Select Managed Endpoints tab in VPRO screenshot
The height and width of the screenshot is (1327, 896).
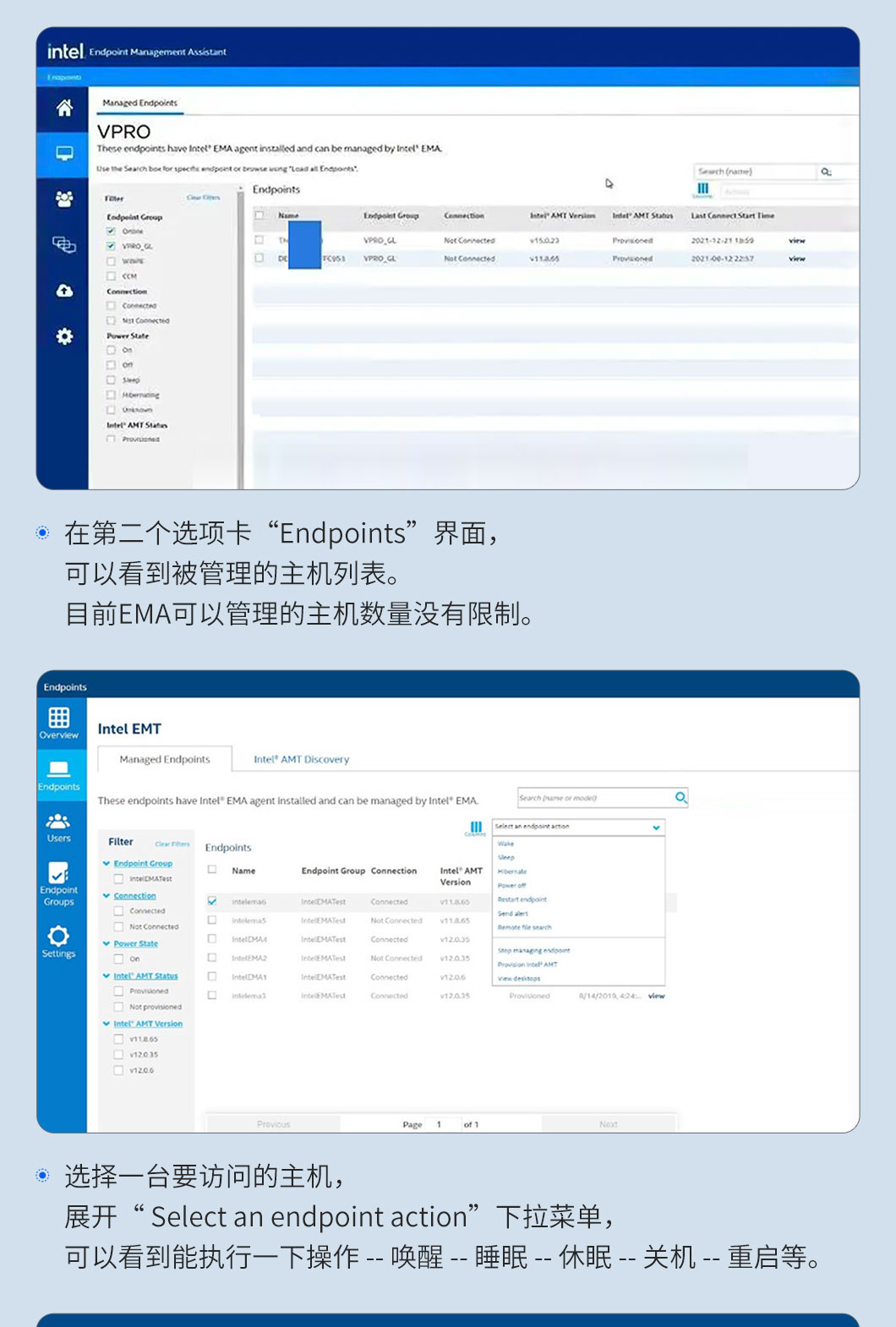(x=140, y=103)
